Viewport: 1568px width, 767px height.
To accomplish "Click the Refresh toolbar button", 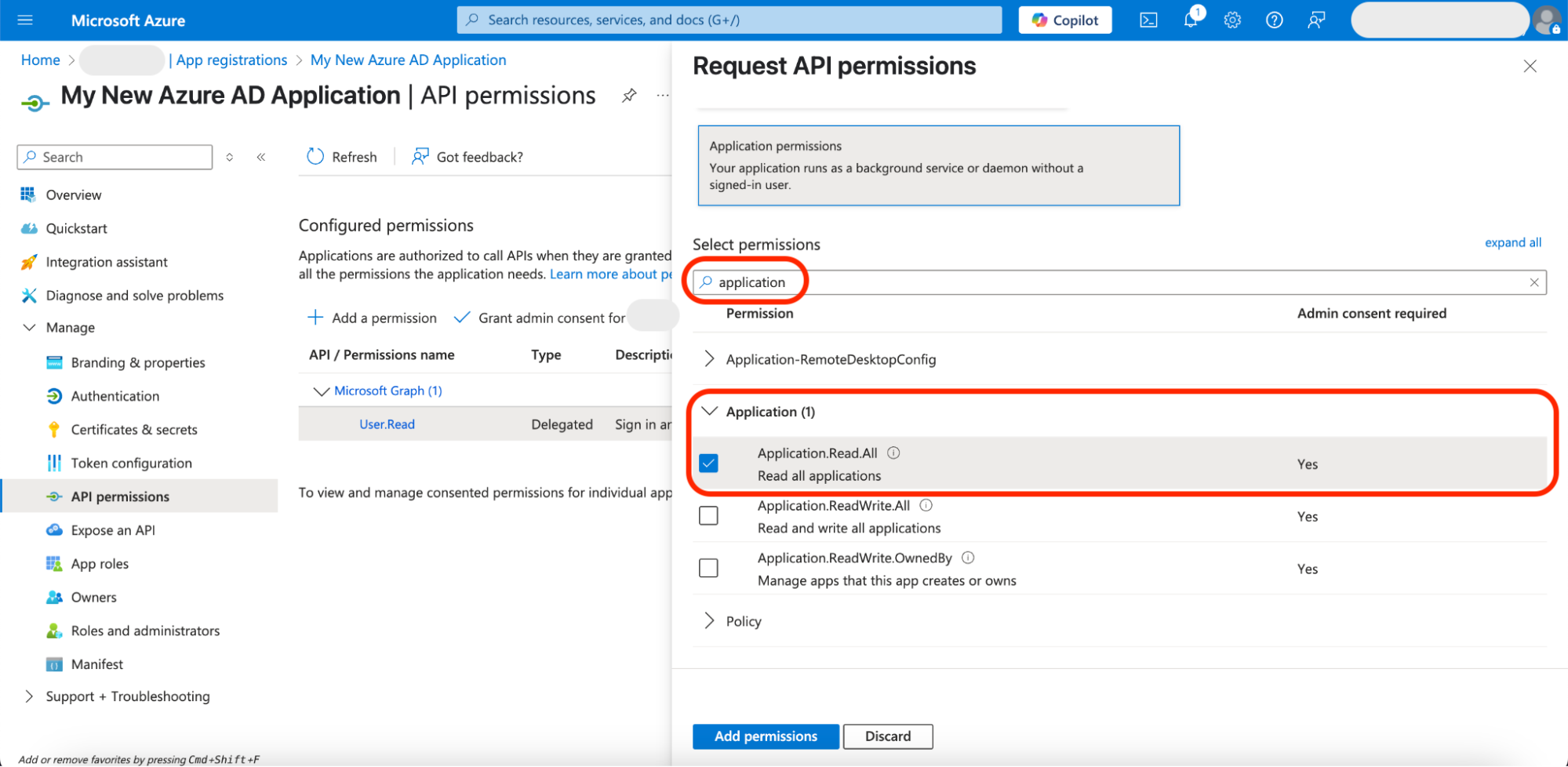I will pos(342,157).
